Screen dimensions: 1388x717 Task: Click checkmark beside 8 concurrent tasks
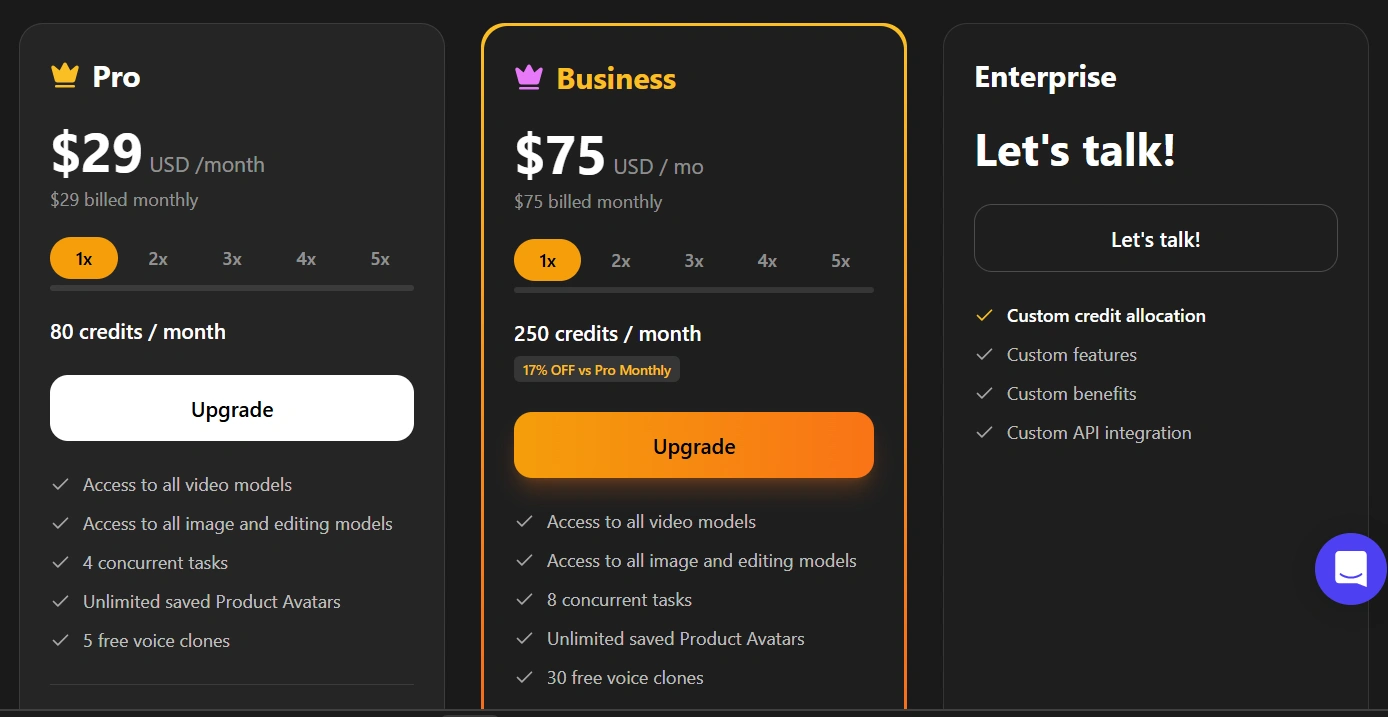[524, 600]
